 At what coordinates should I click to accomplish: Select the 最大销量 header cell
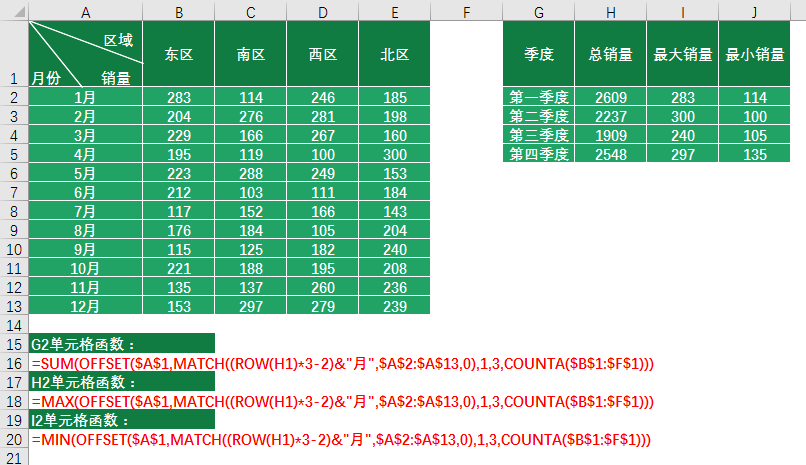[682, 53]
